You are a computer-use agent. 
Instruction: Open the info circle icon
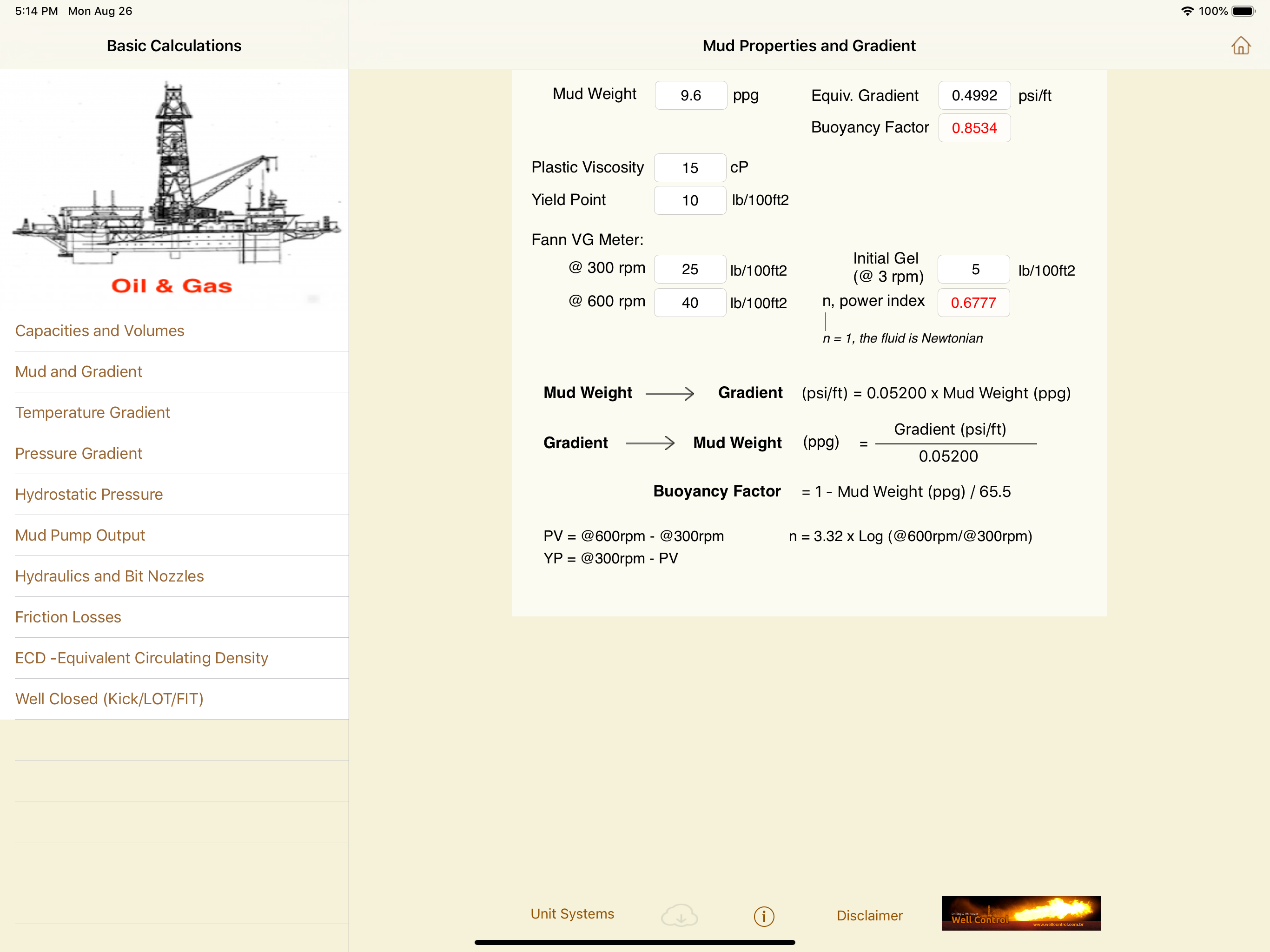764,916
